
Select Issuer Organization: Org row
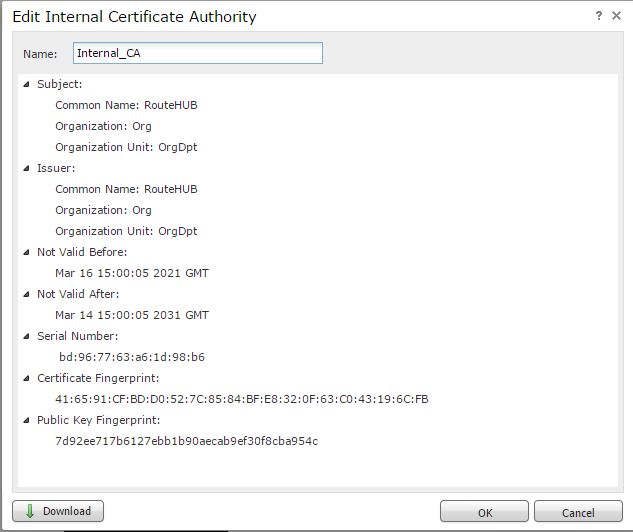[x=103, y=210]
